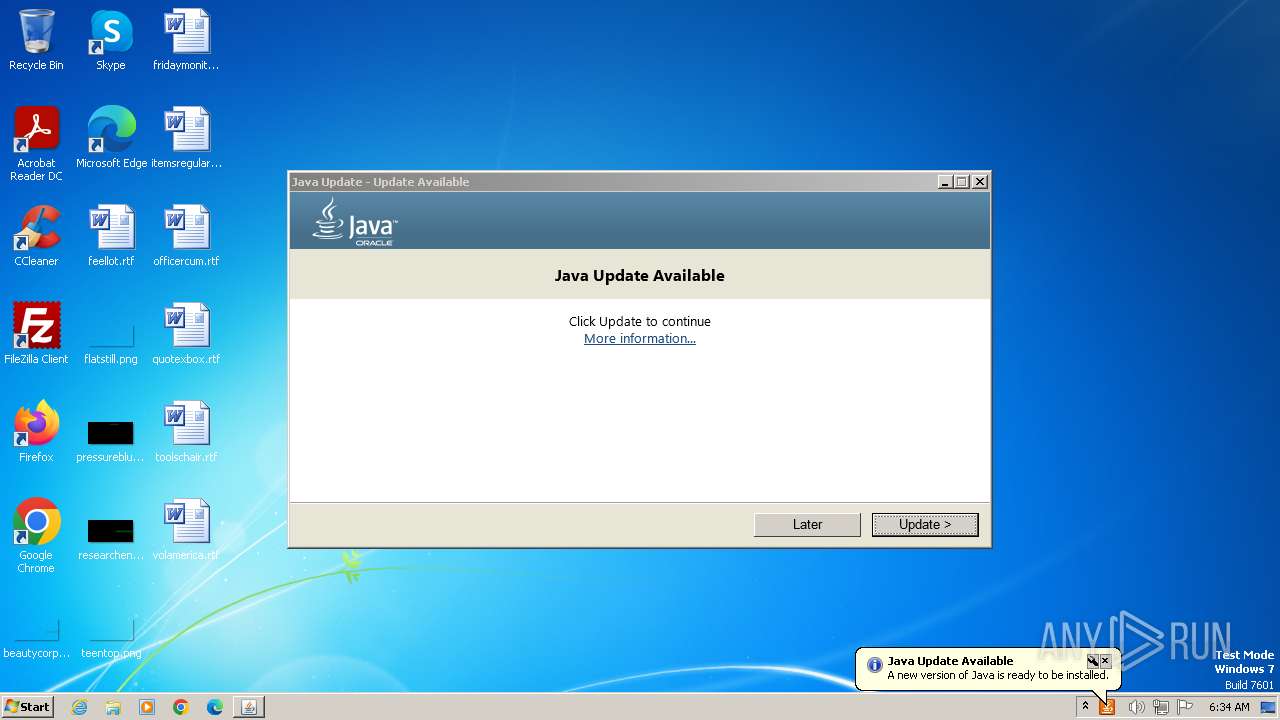Open CCleaner desktop shortcut
1280x720 pixels.
(36, 236)
